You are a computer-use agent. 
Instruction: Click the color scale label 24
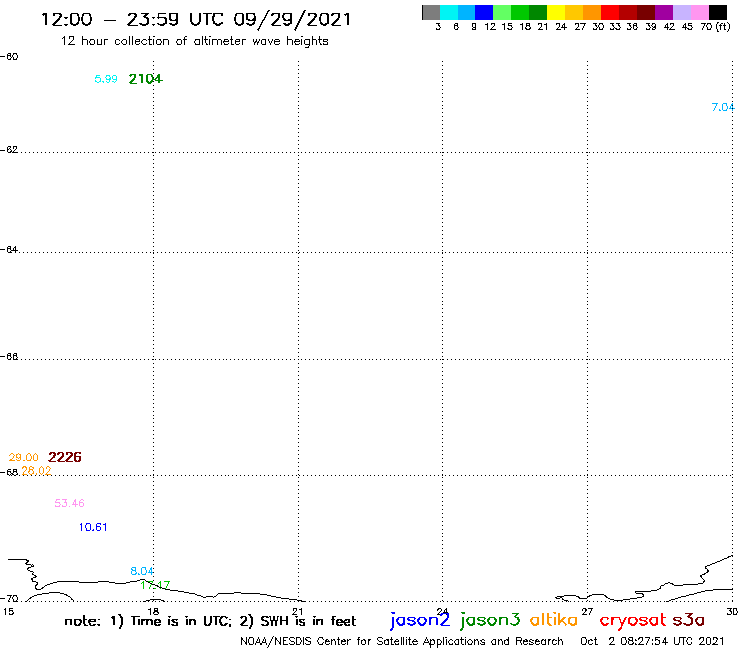(x=561, y=27)
